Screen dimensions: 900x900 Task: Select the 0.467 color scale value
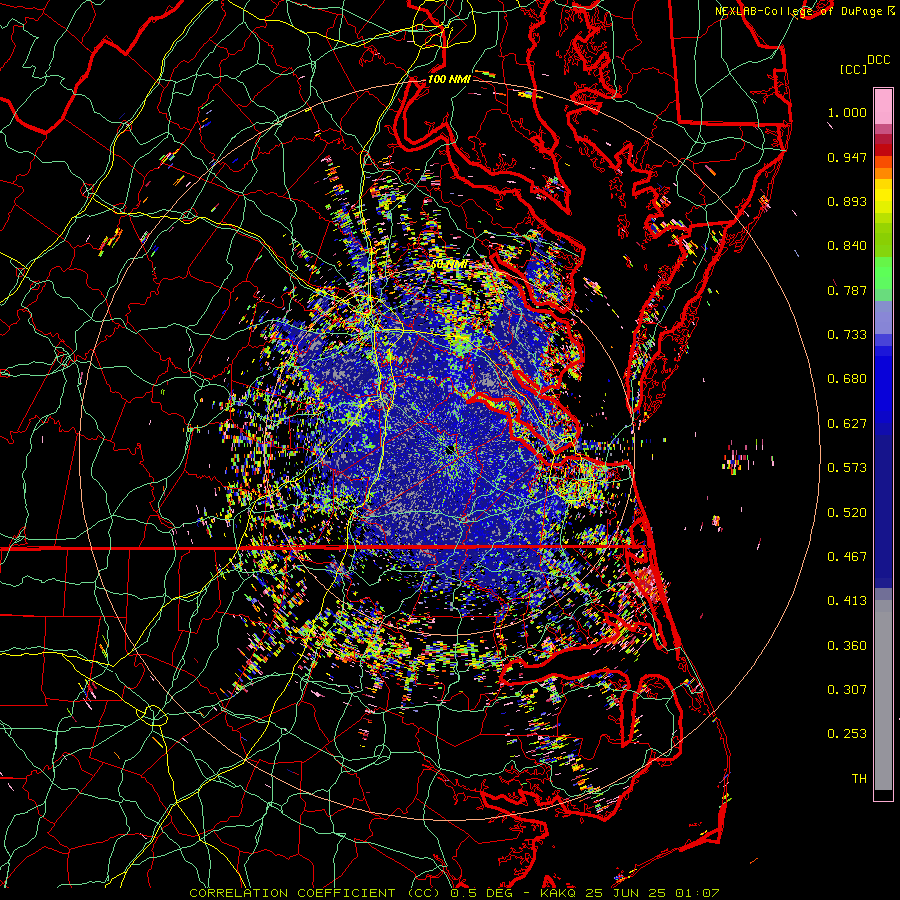click(x=847, y=557)
